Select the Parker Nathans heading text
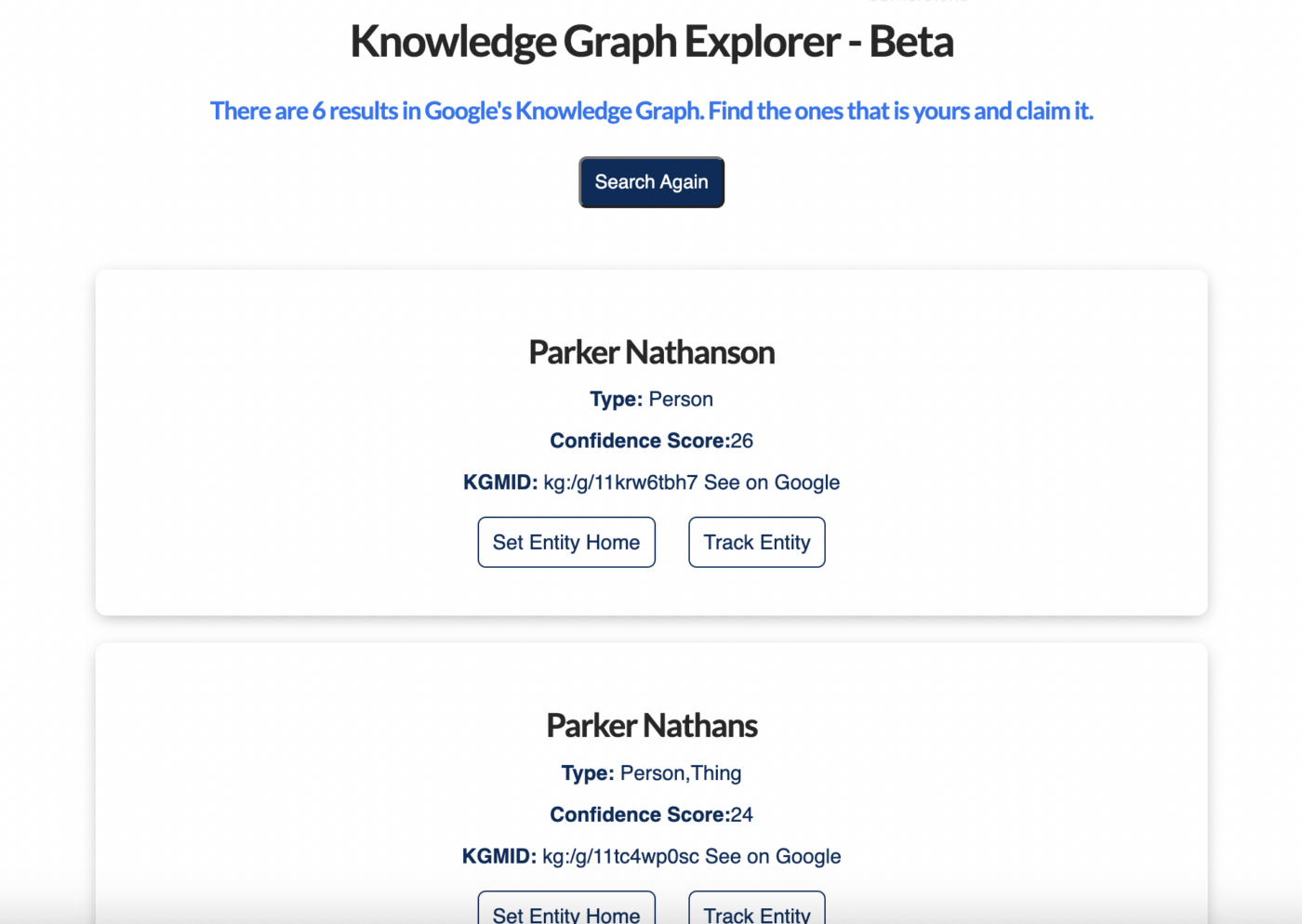The image size is (1302, 924). click(x=651, y=725)
